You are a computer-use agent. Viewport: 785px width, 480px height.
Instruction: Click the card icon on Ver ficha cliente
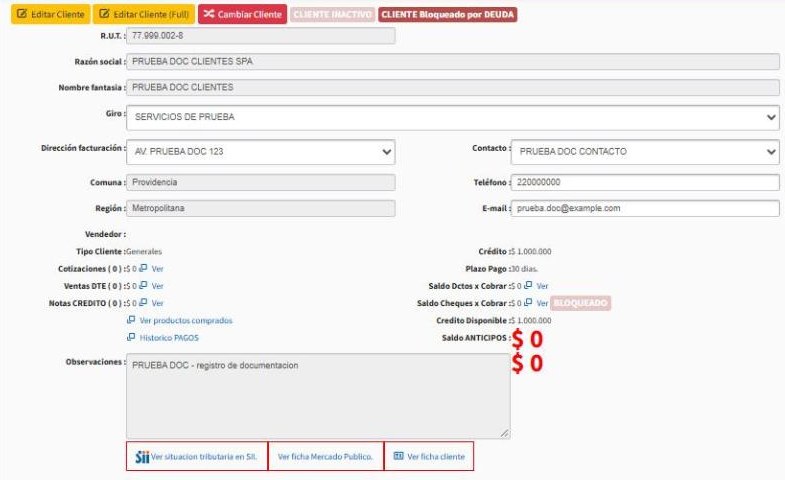coord(399,456)
